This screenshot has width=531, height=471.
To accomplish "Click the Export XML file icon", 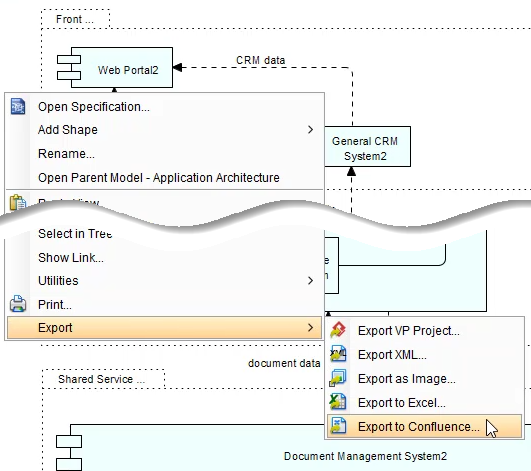I will pos(338,354).
